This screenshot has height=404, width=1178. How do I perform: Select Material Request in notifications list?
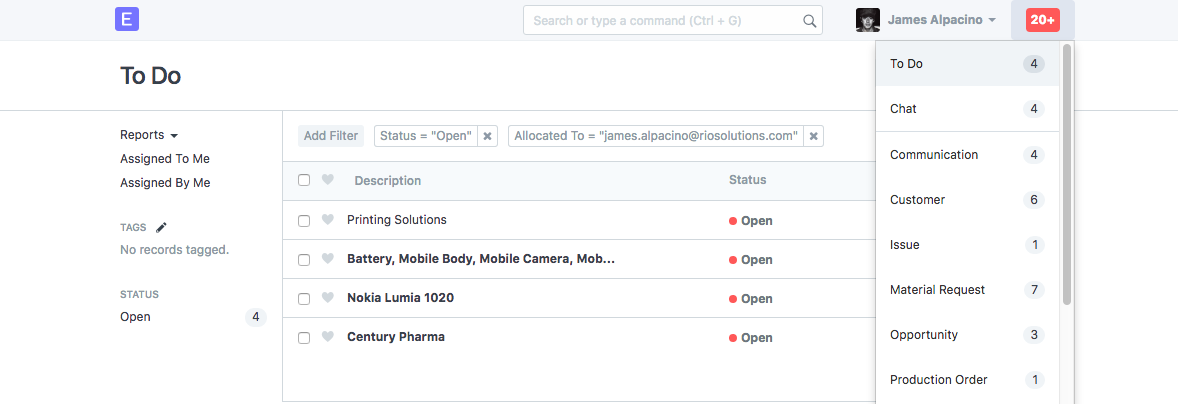pyautogui.click(x=937, y=290)
